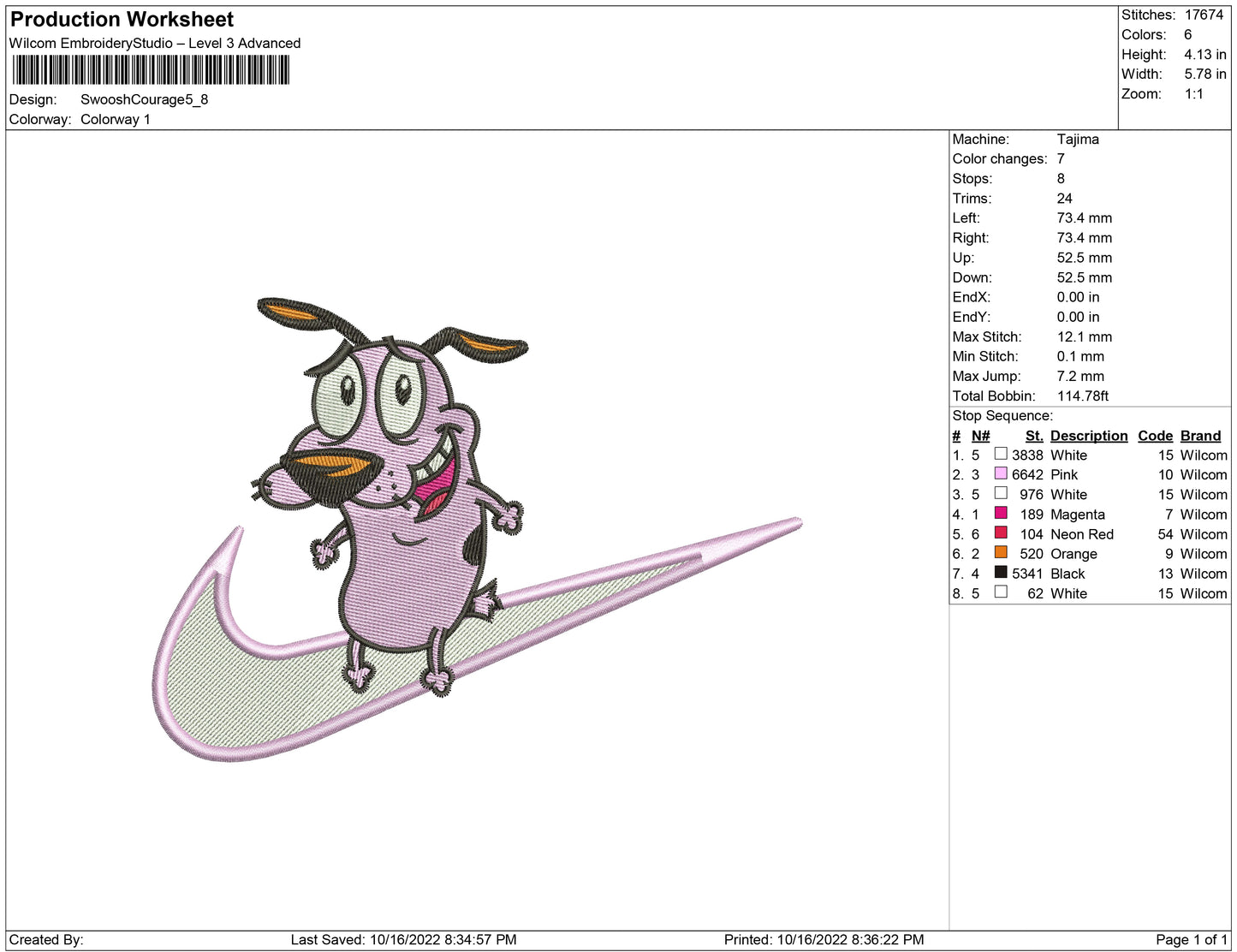Click the magenta swatch in the 189 row

1001,513
